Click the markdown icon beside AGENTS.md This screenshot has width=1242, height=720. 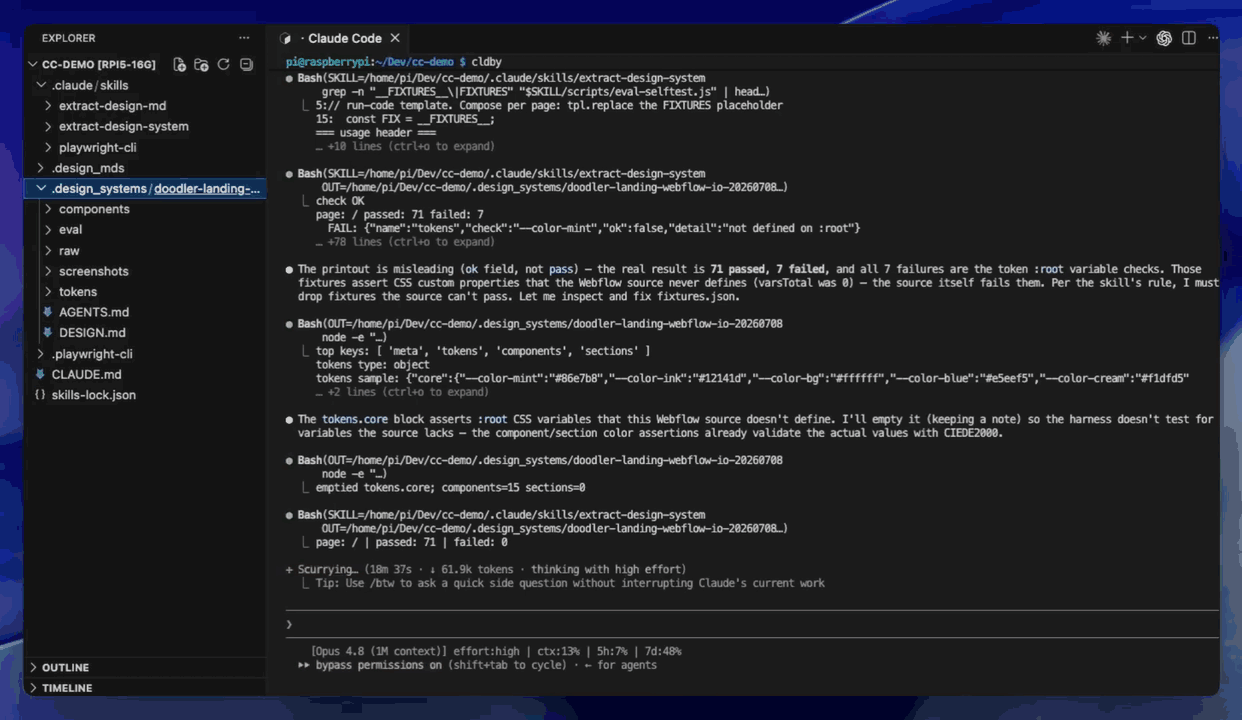[x=48, y=312]
